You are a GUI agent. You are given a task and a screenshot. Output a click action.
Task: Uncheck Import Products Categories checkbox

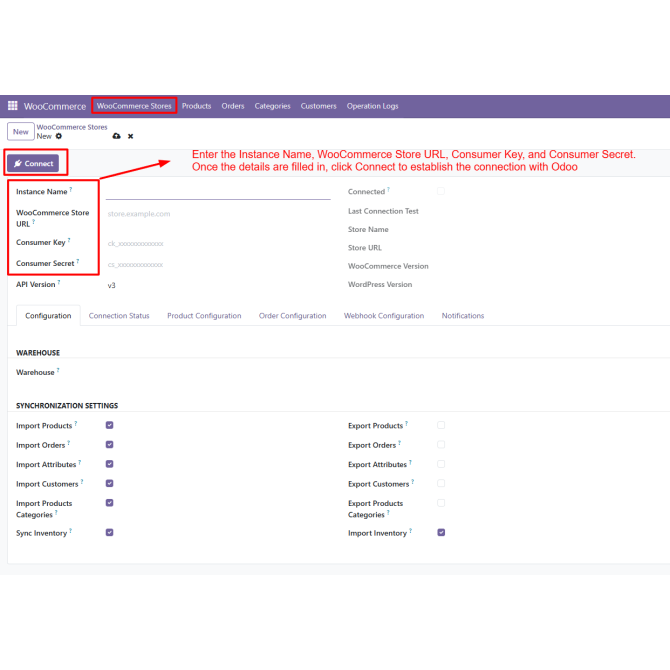tap(109, 503)
